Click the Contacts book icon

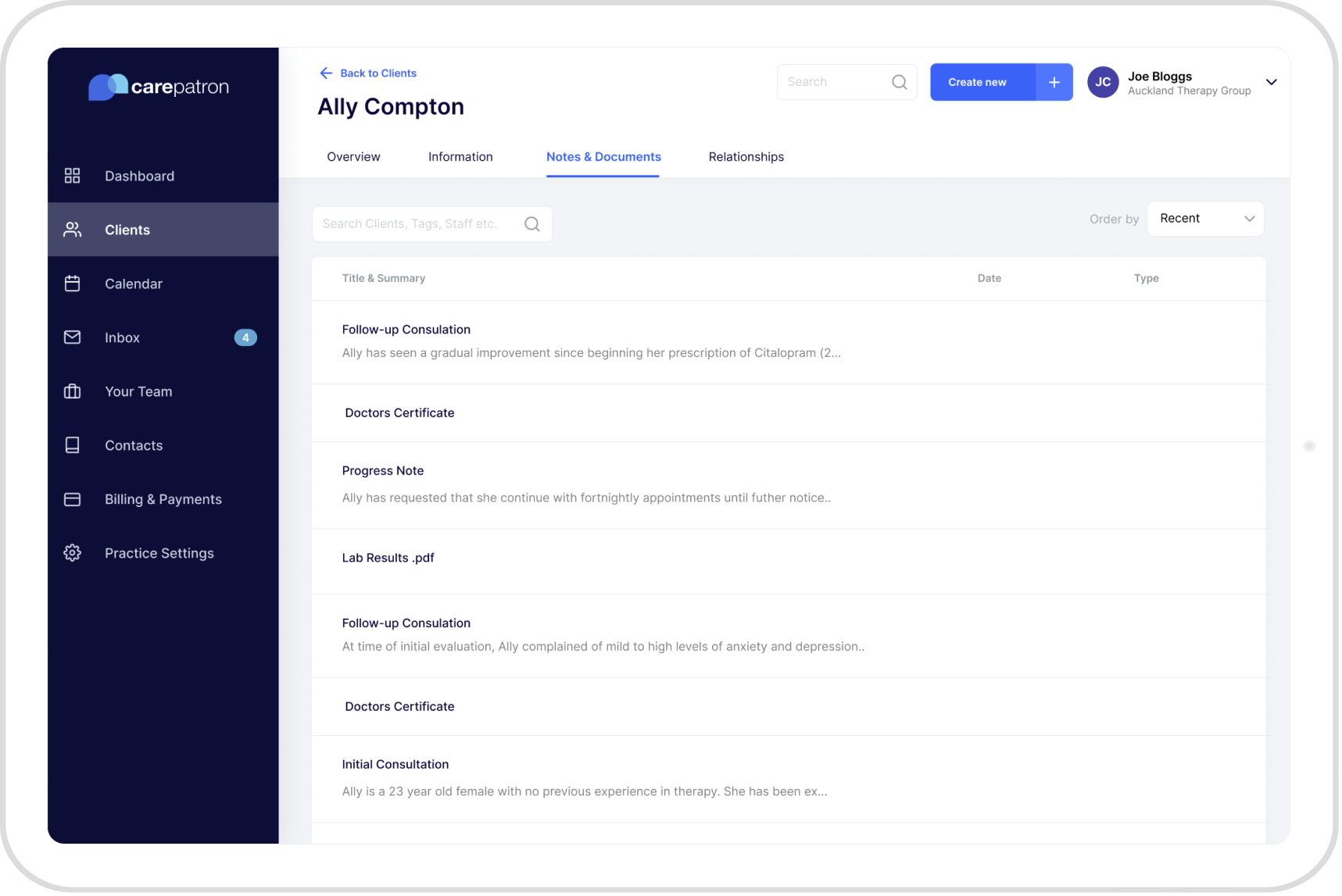tap(72, 445)
